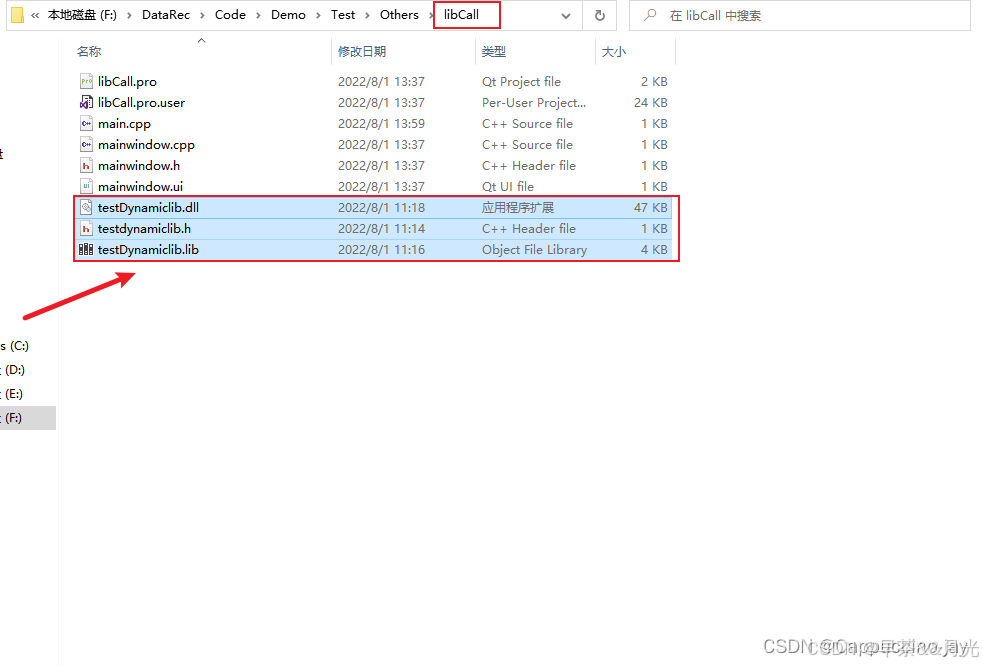Click the mainwindow.ui file icon
The width and height of the screenshot is (983, 666).
point(86,186)
